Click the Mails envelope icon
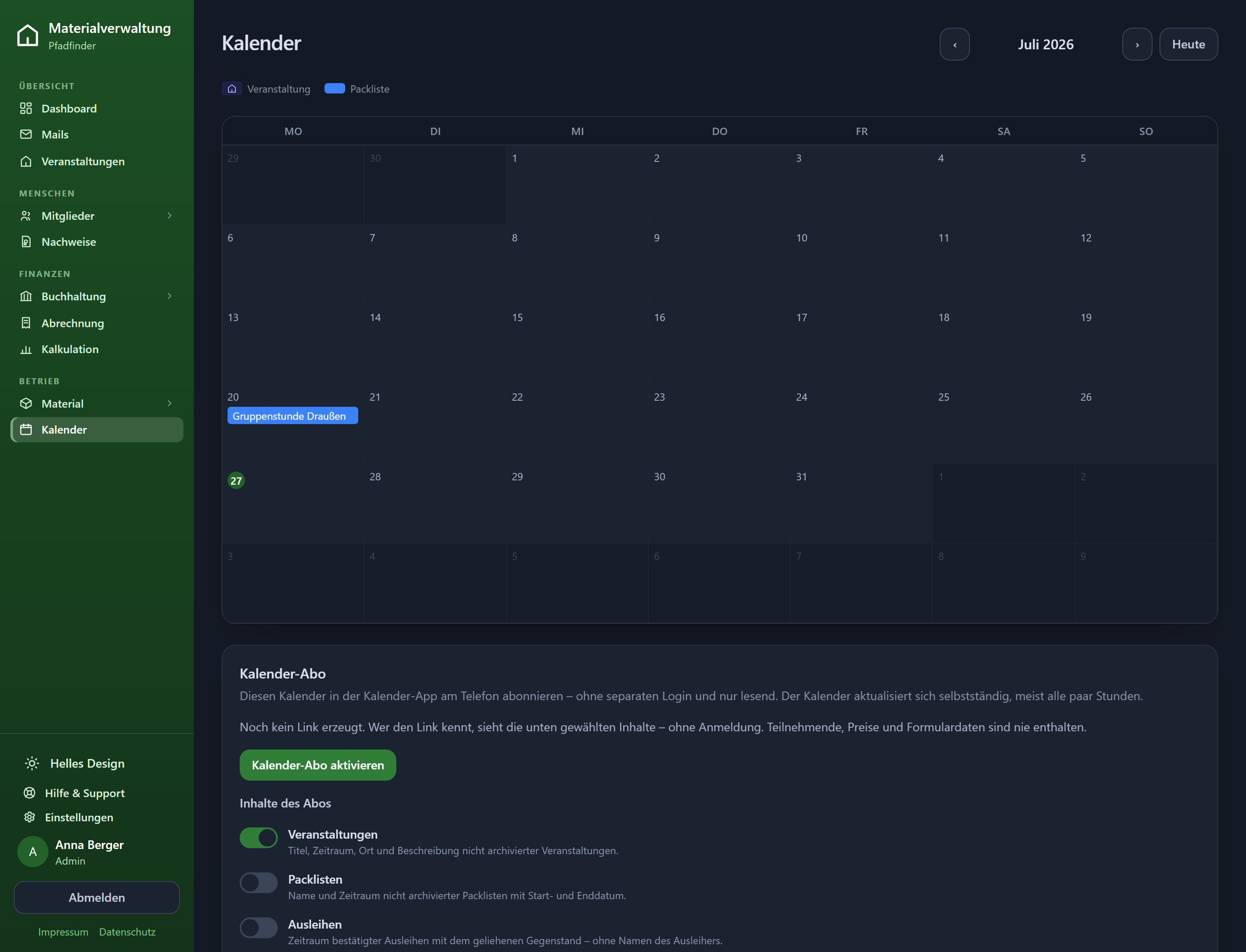This screenshot has height=952, width=1246. 26,134
